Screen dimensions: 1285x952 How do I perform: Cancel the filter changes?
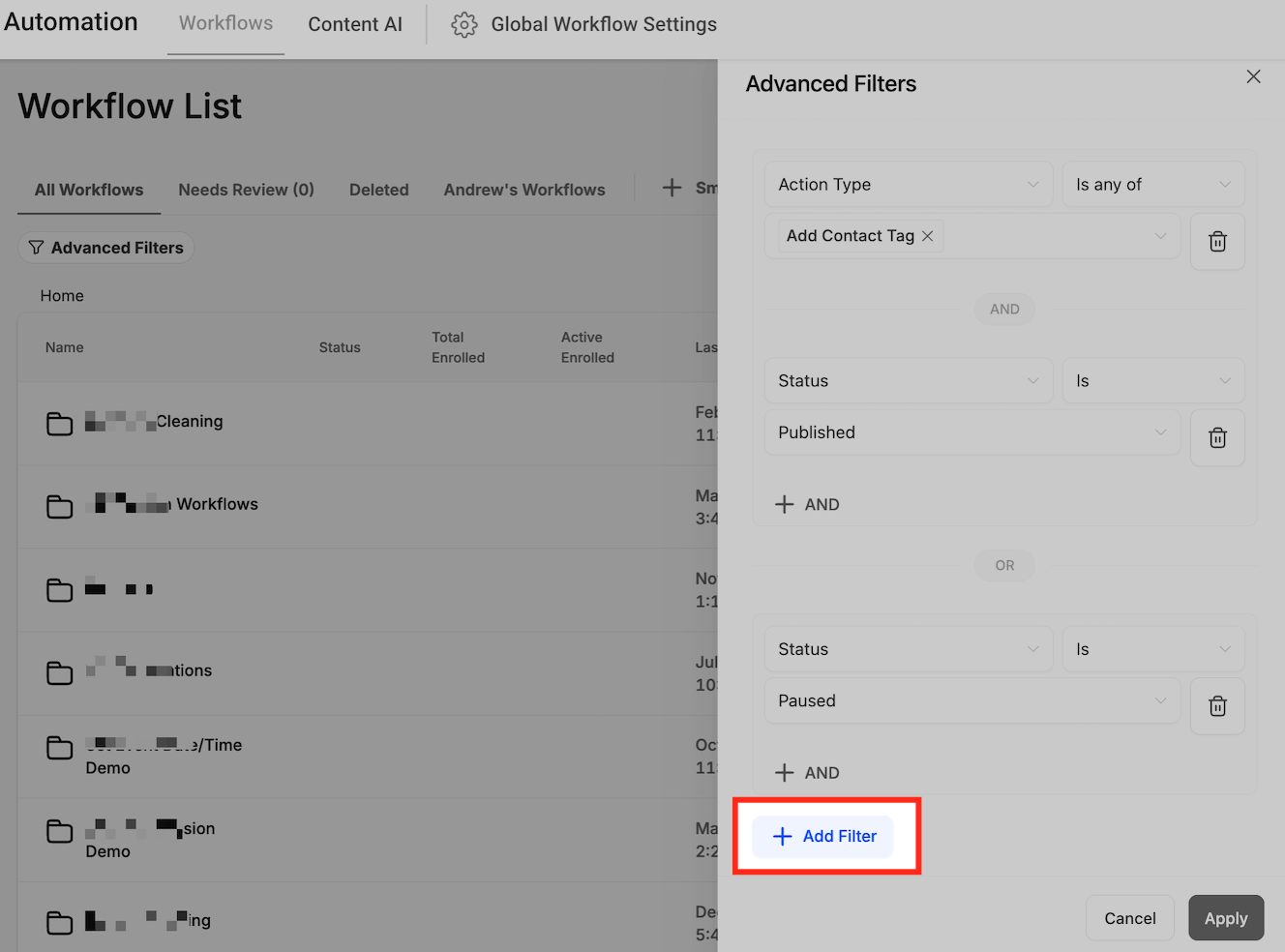point(1130,918)
